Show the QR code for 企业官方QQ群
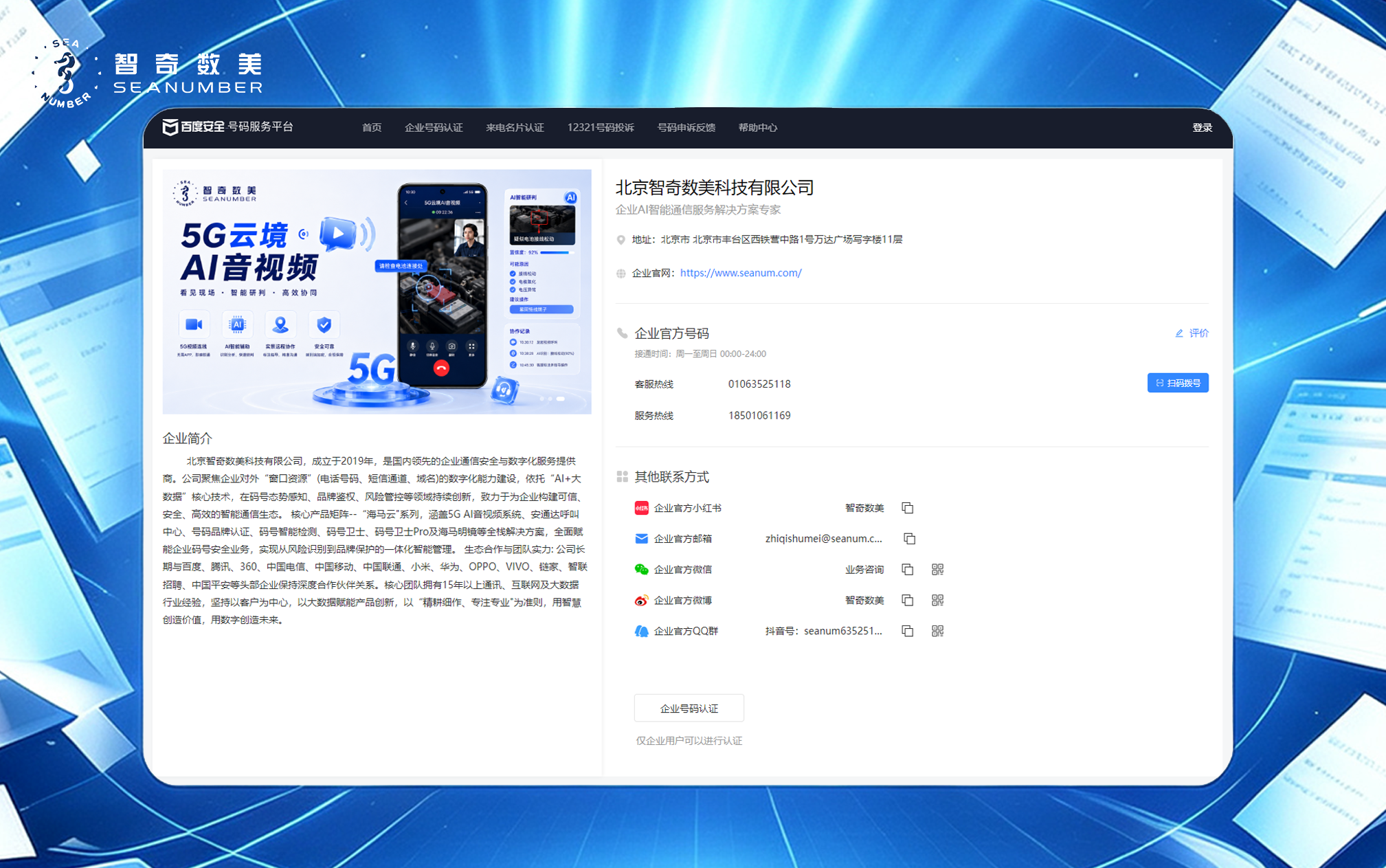Image resolution: width=1386 pixels, height=868 pixels. coord(937,631)
